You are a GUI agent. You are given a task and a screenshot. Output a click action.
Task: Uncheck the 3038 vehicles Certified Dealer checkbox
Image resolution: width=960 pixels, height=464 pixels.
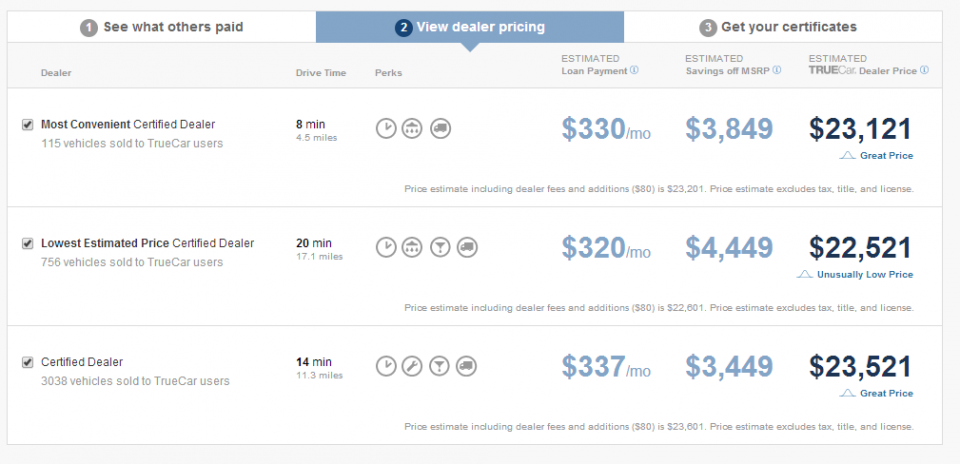[27, 362]
